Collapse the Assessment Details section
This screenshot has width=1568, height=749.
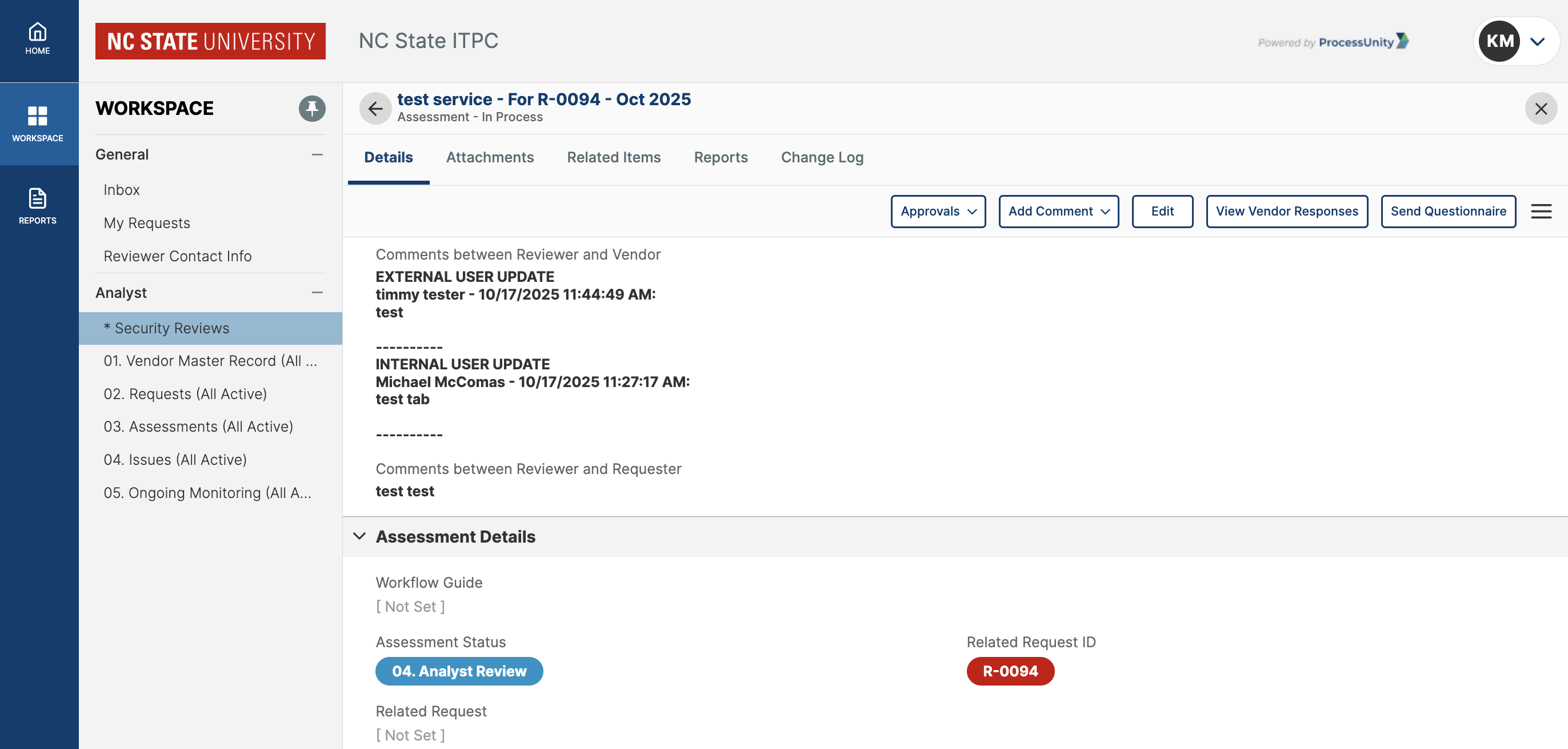click(x=360, y=536)
